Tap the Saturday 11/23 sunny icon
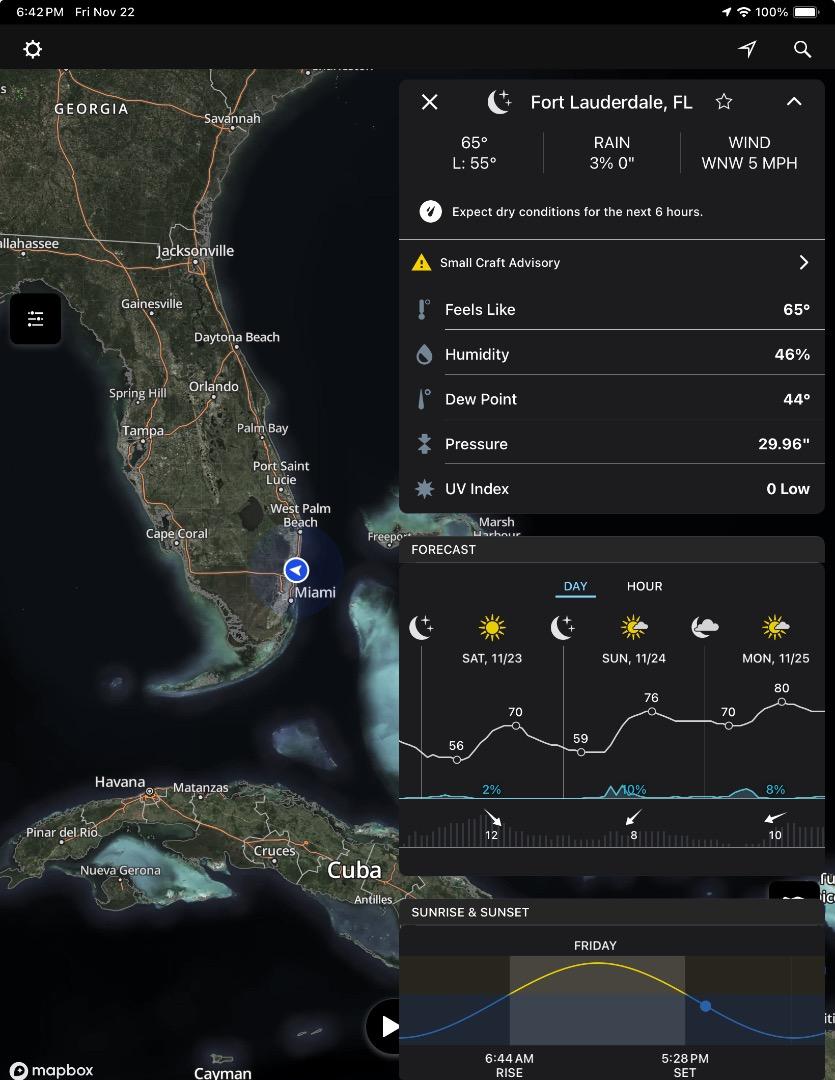 [x=491, y=628]
